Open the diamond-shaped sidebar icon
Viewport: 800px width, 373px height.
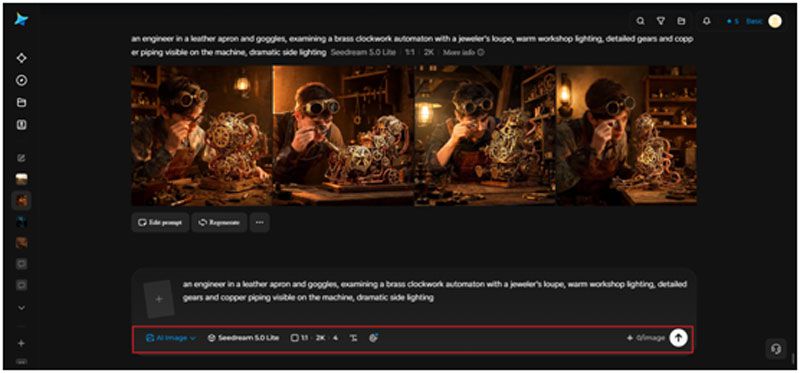coord(21,58)
